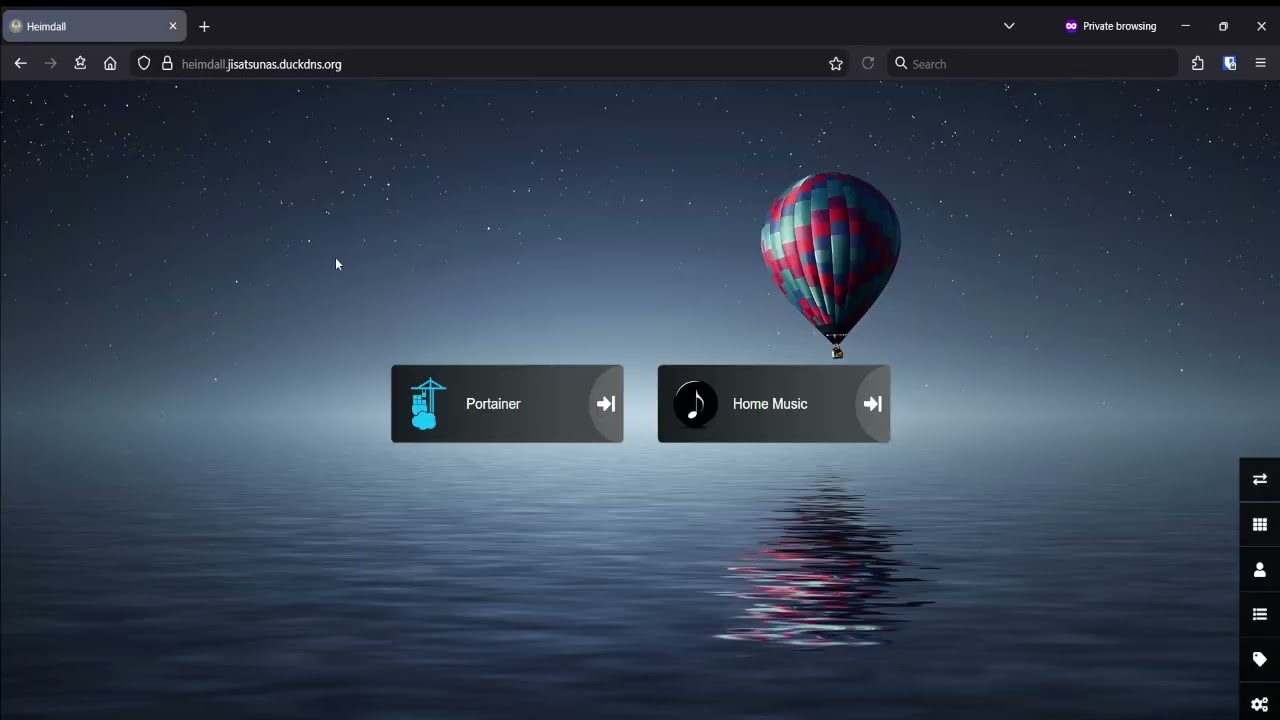Go back with the browser back arrow
Image resolution: width=1280 pixels, height=720 pixels.
20,64
